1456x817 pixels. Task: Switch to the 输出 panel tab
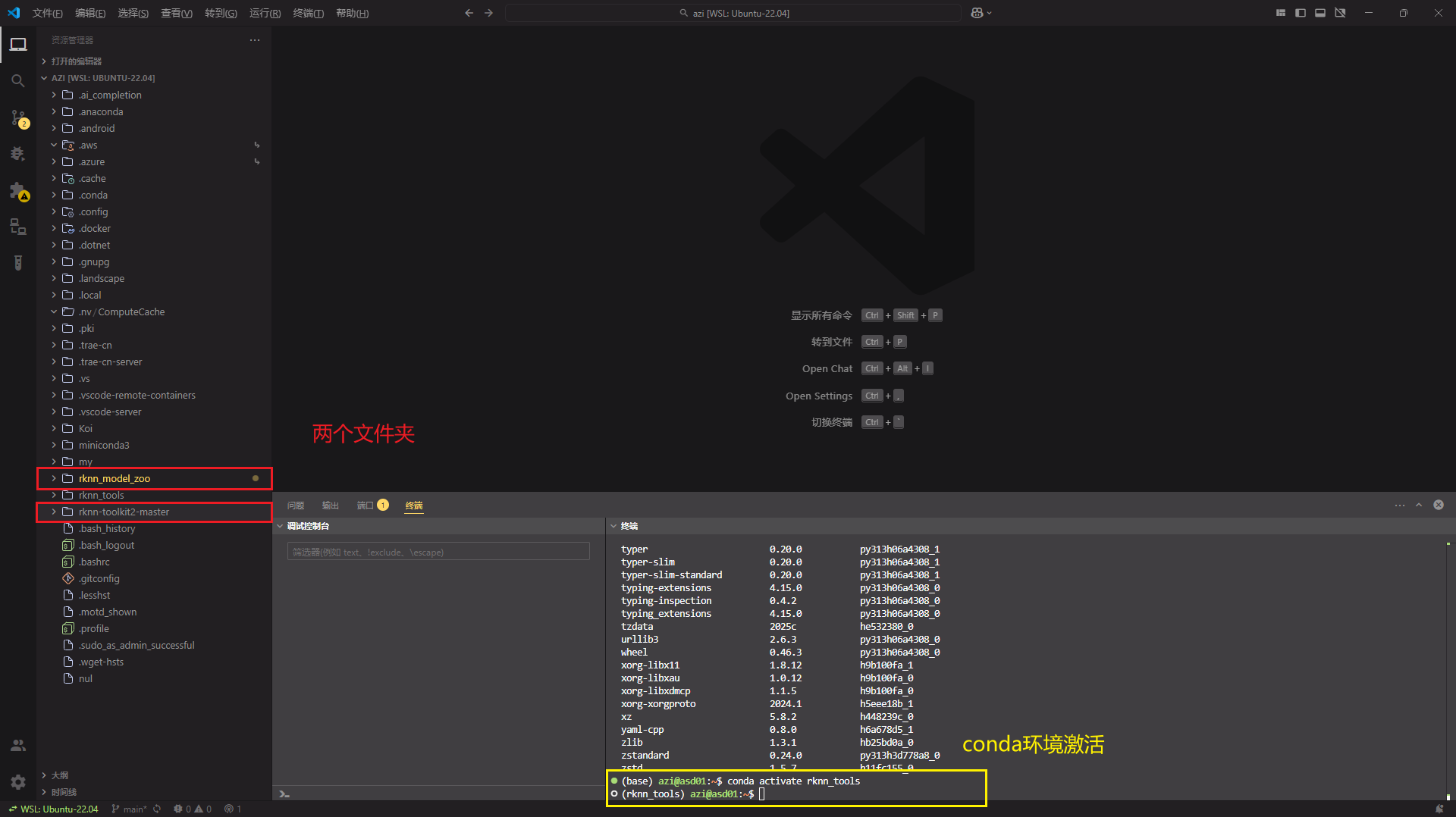tap(330, 506)
